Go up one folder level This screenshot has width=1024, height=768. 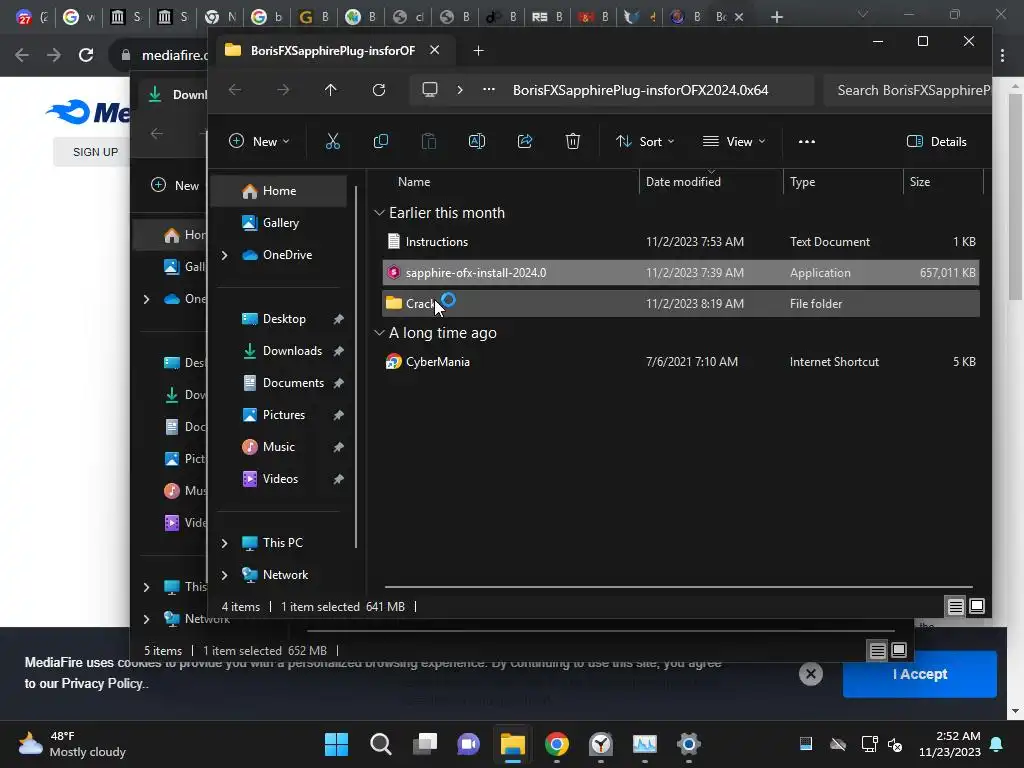330,90
